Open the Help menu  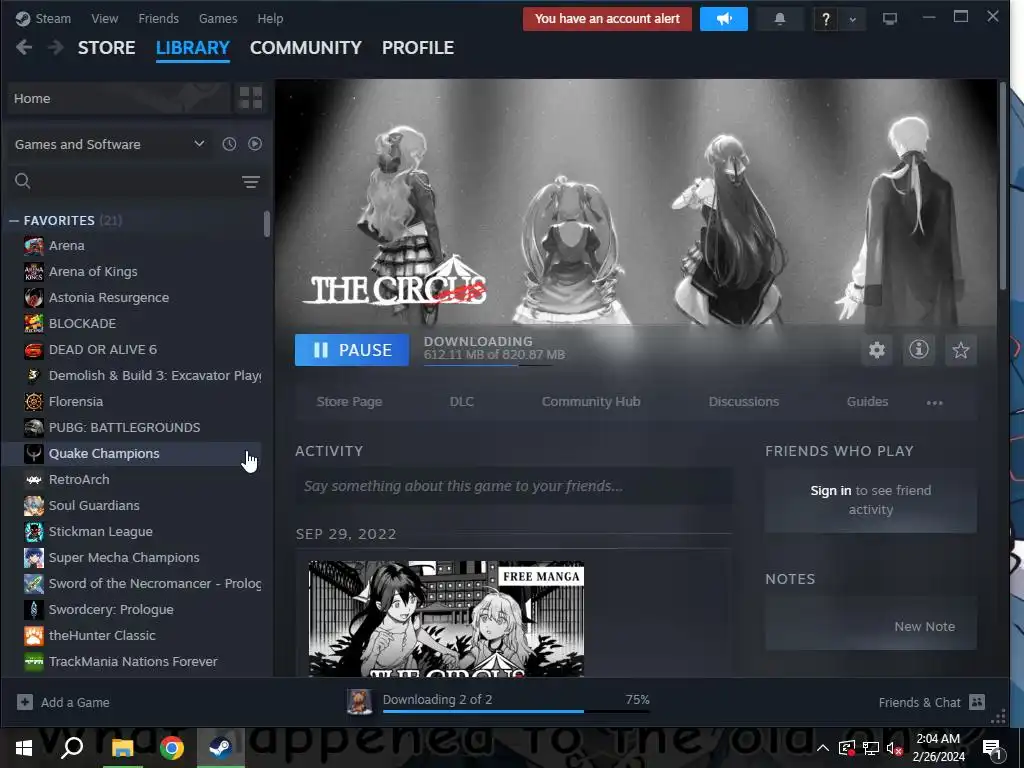click(x=270, y=19)
